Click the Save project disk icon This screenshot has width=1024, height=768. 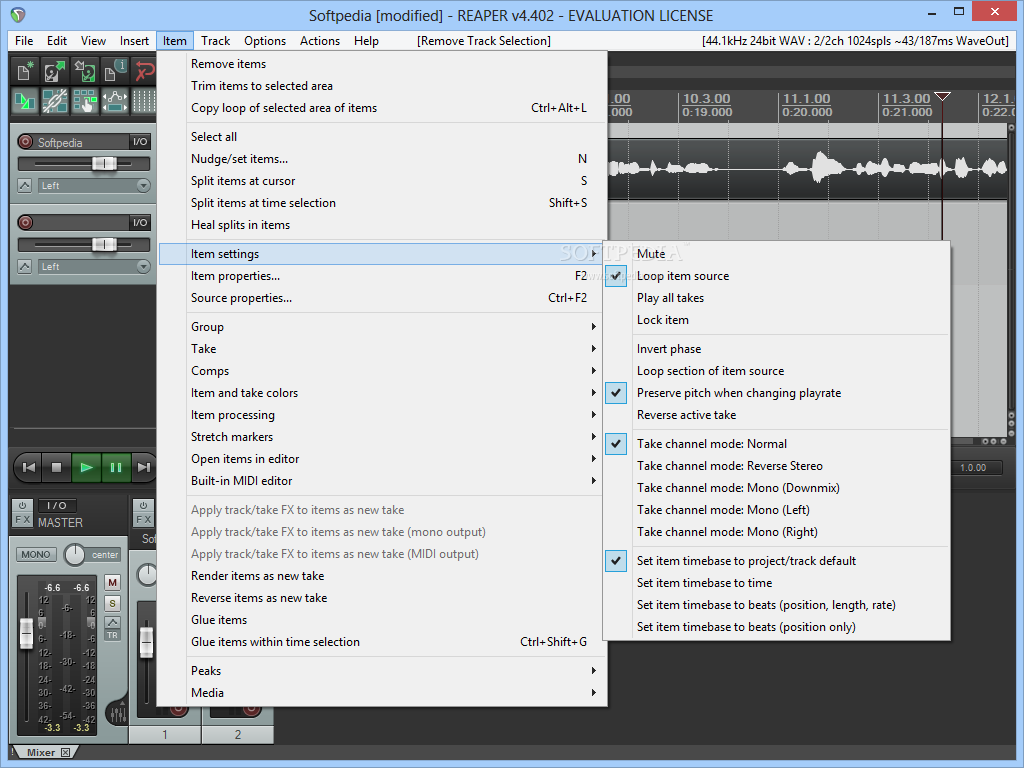coord(85,71)
